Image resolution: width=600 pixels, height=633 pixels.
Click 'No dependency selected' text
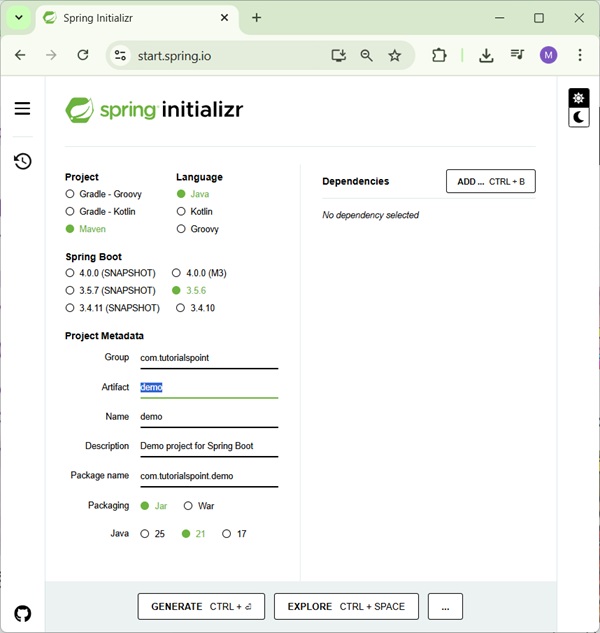pos(370,215)
